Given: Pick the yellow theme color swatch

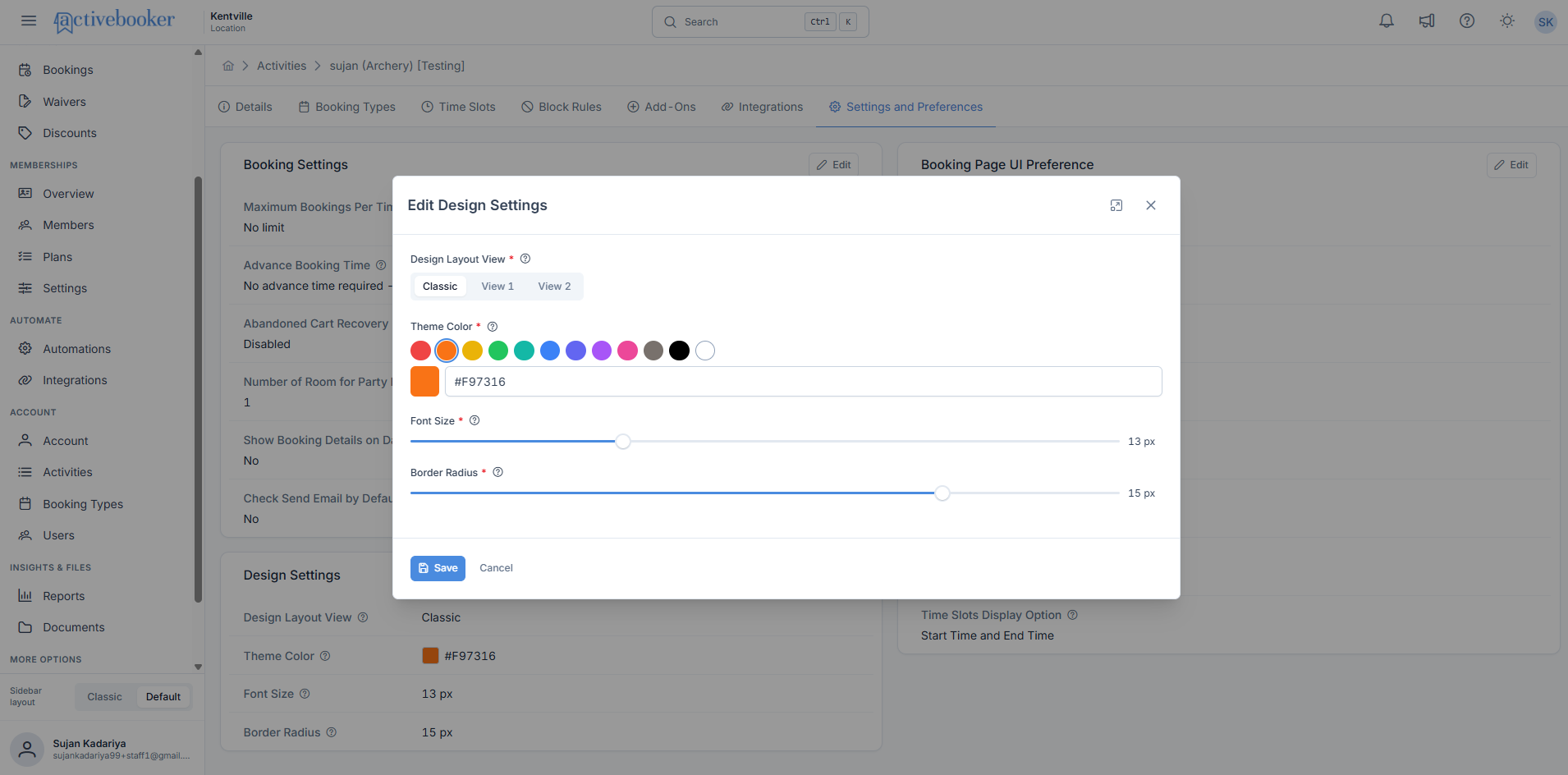Looking at the screenshot, I should click(472, 351).
